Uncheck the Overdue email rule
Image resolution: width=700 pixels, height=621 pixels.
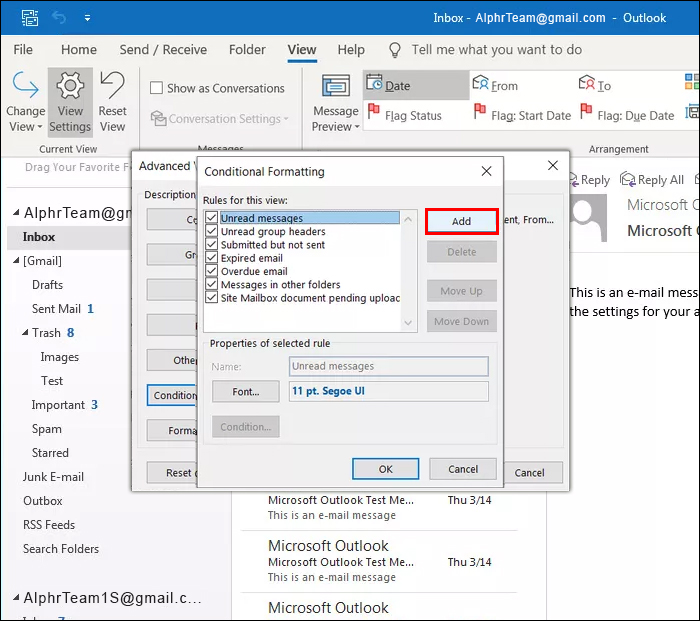tap(212, 271)
